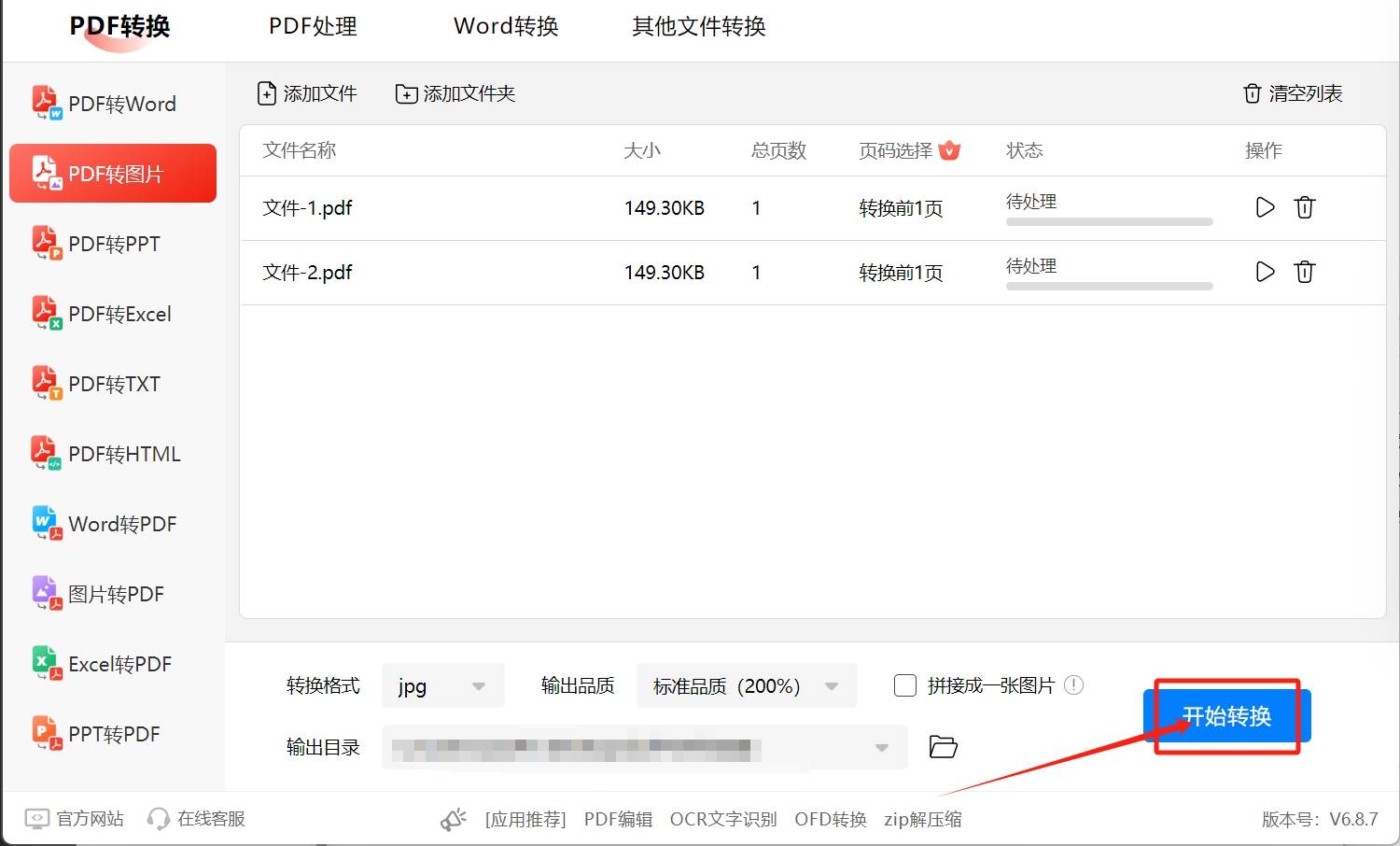Open Excel转PDF conversion
Screen dimensions: 1400x846
[x=113, y=664]
